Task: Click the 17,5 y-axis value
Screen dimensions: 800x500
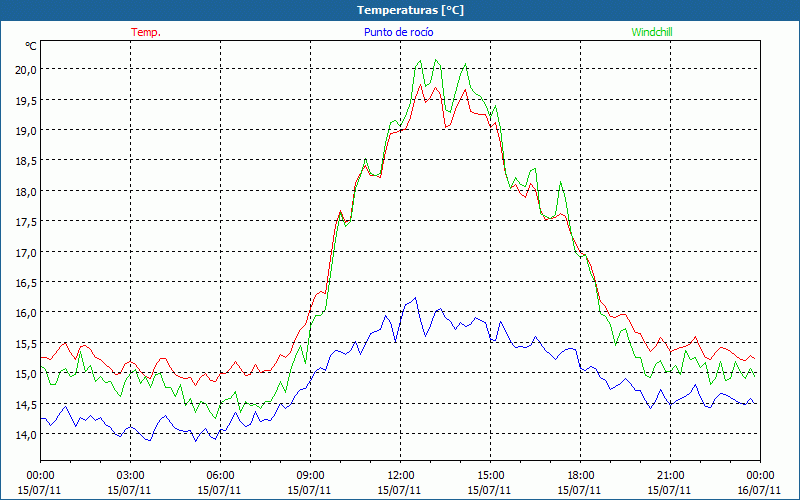Action: 26,222
